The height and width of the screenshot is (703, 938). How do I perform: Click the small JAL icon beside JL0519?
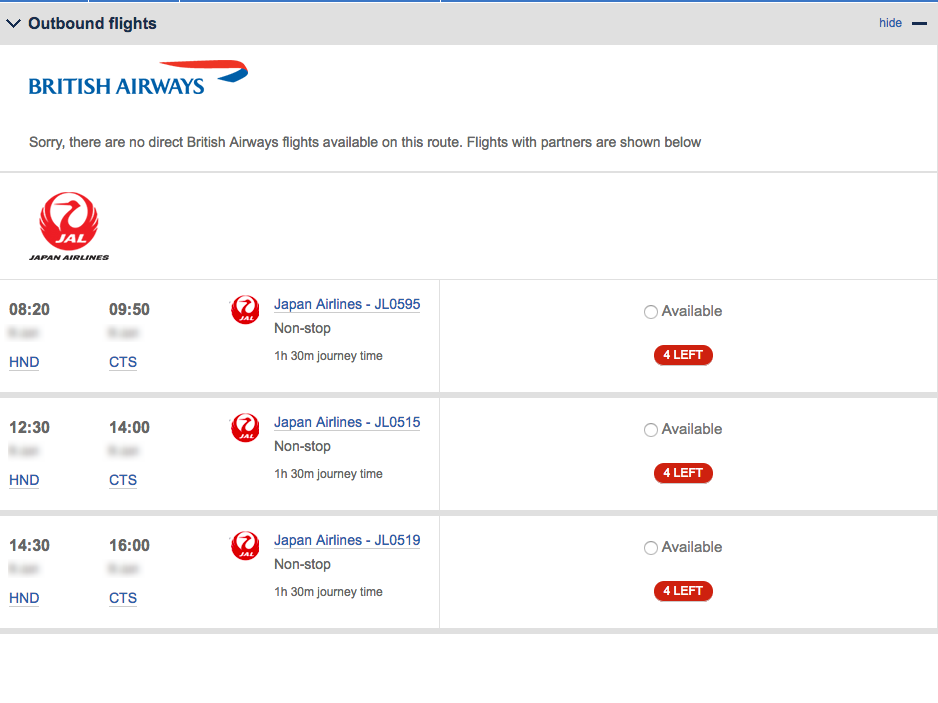(245, 545)
